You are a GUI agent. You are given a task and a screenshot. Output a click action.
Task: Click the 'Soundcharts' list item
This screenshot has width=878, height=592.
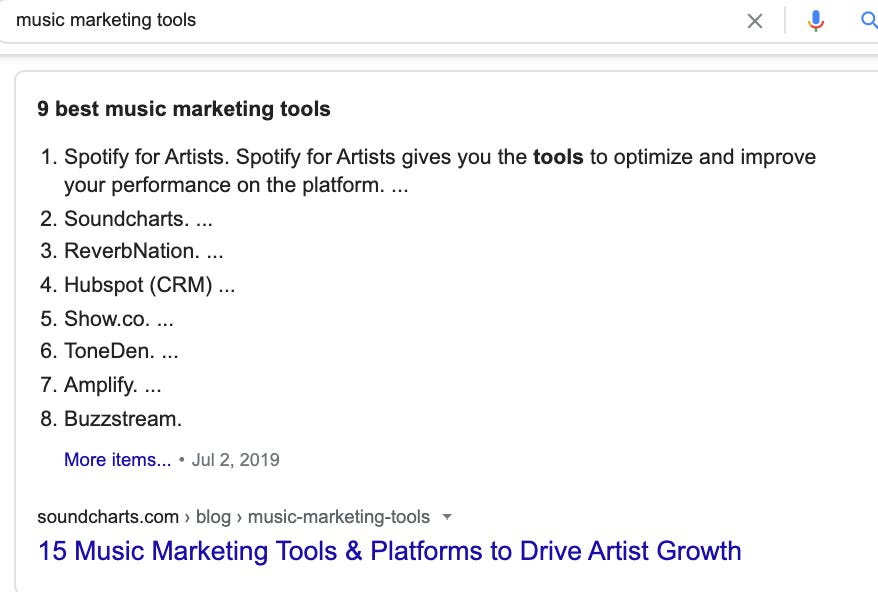[x=125, y=219]
